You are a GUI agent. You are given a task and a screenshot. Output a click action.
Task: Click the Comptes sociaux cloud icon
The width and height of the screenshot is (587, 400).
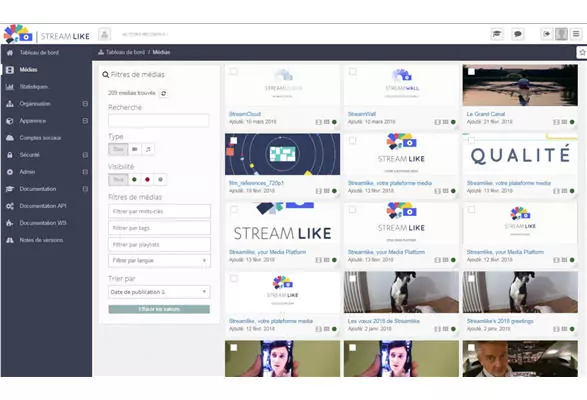click(10, 138)
